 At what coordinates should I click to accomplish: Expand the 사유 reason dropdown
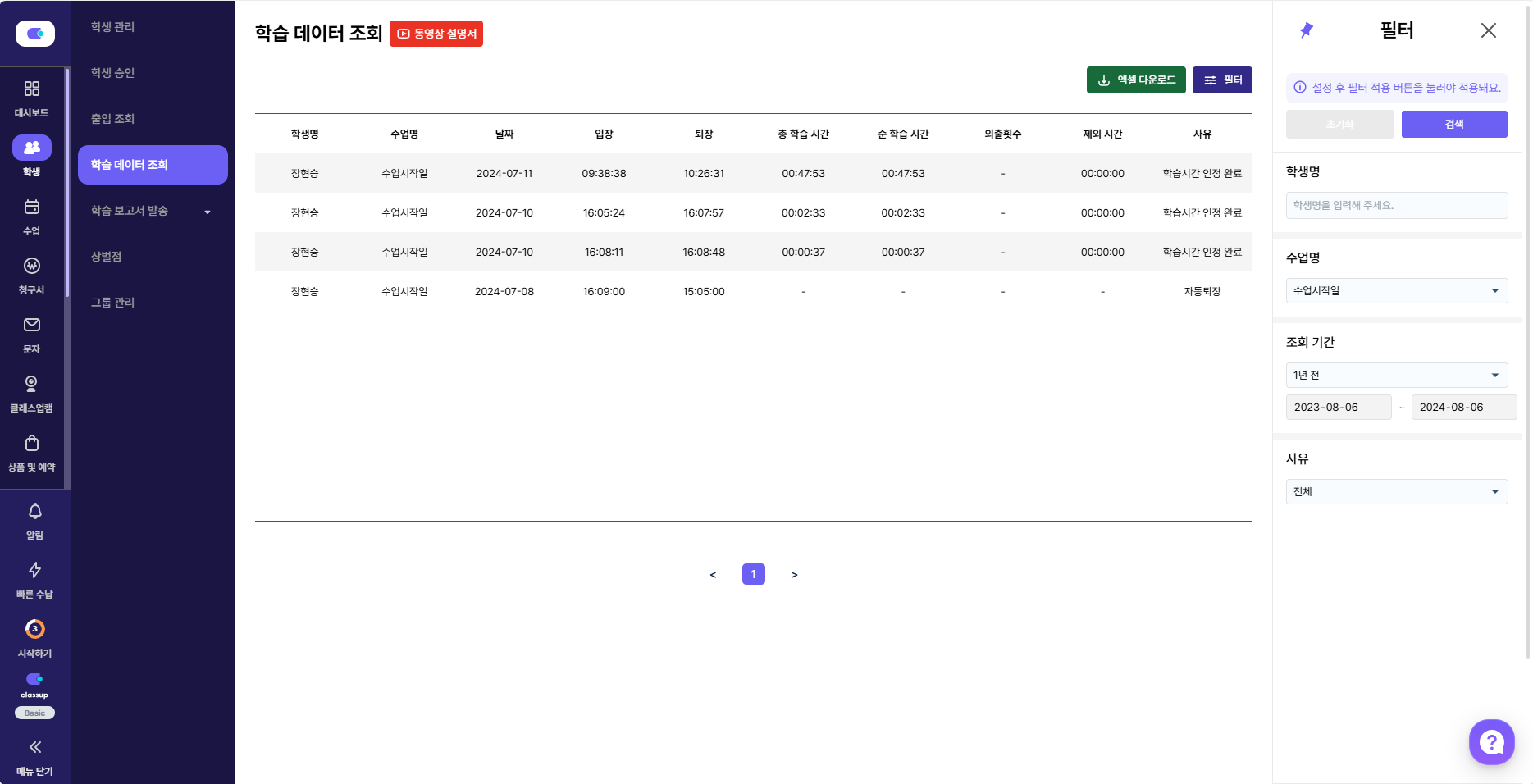(x=1396, y=492)
